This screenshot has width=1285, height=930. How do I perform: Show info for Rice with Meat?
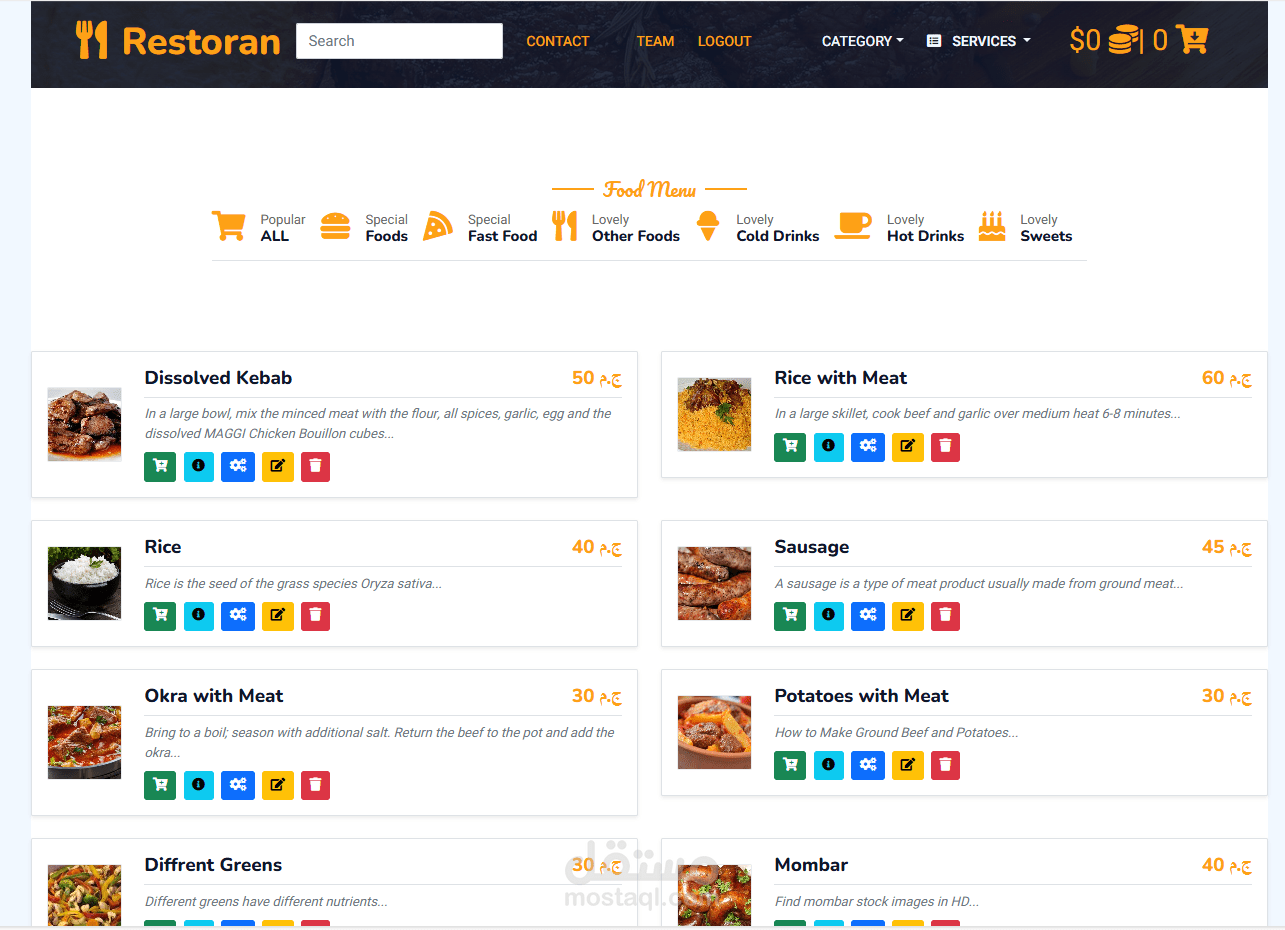pos(829,447)
